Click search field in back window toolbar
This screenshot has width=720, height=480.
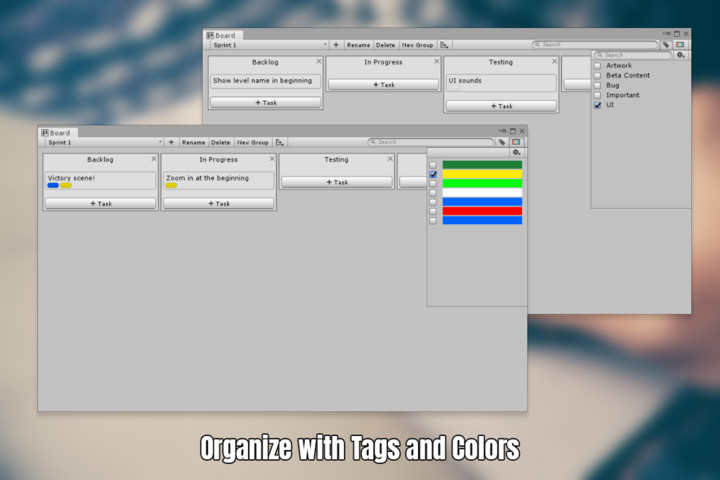pos(595,45)
